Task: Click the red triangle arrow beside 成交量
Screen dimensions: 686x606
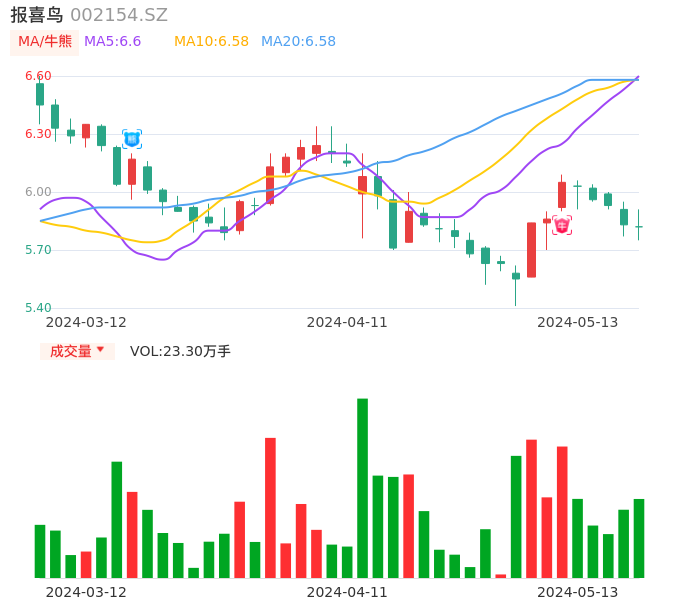Action: [x=100, y=350]
